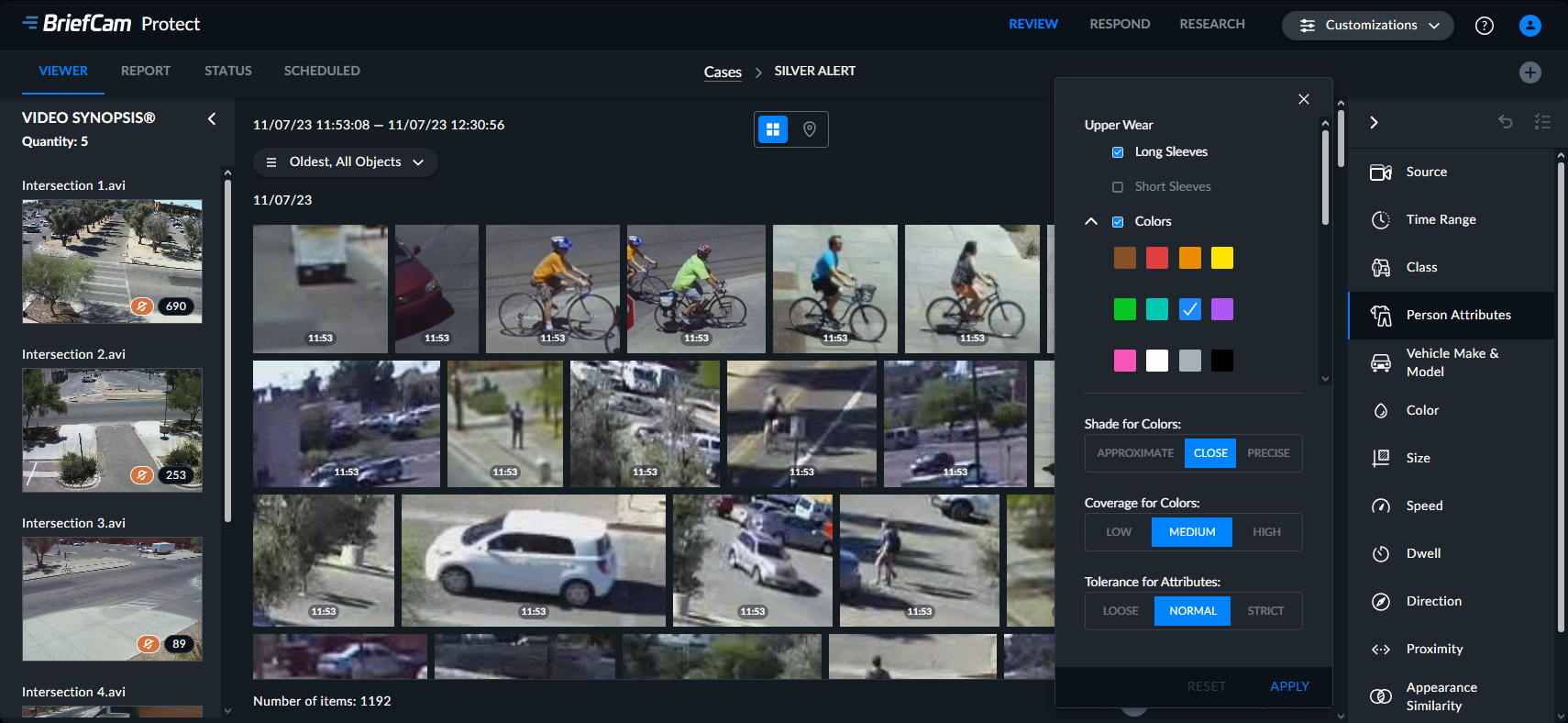Click the APPLY button

[x=1288, y=686]
